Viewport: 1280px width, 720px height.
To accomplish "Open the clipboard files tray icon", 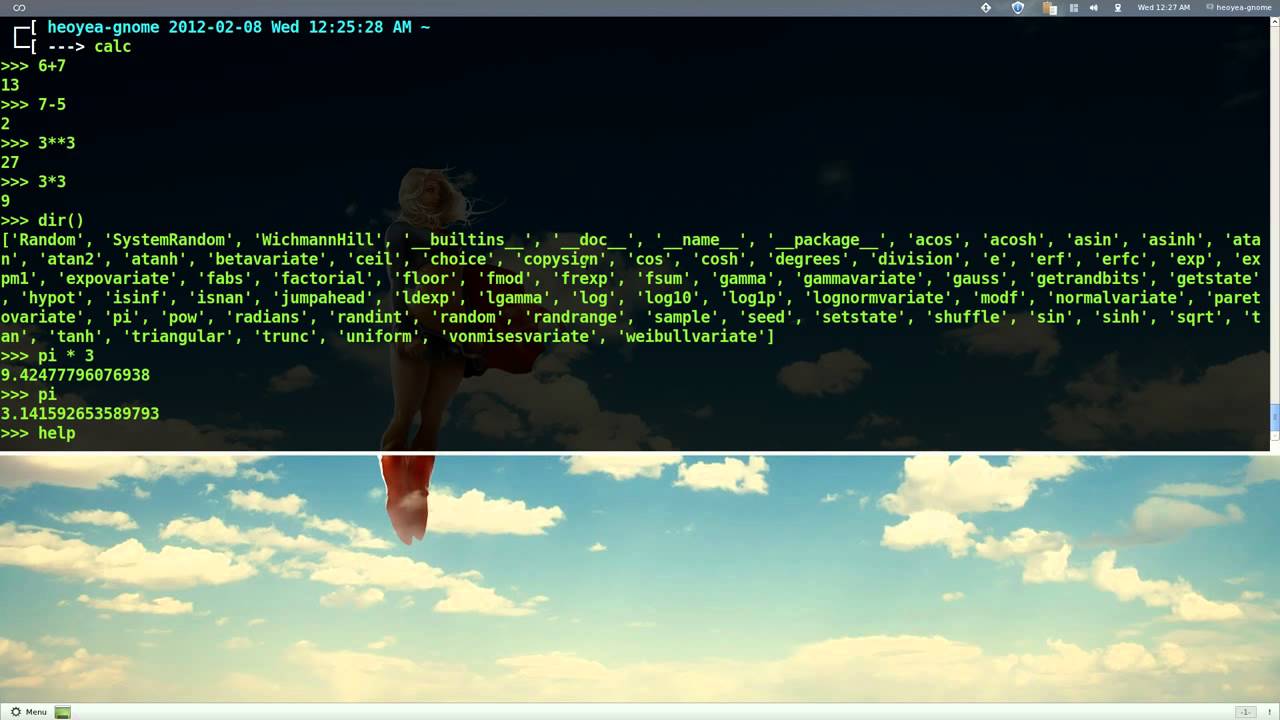I will pyautogui.click(x=1049, y=8).
